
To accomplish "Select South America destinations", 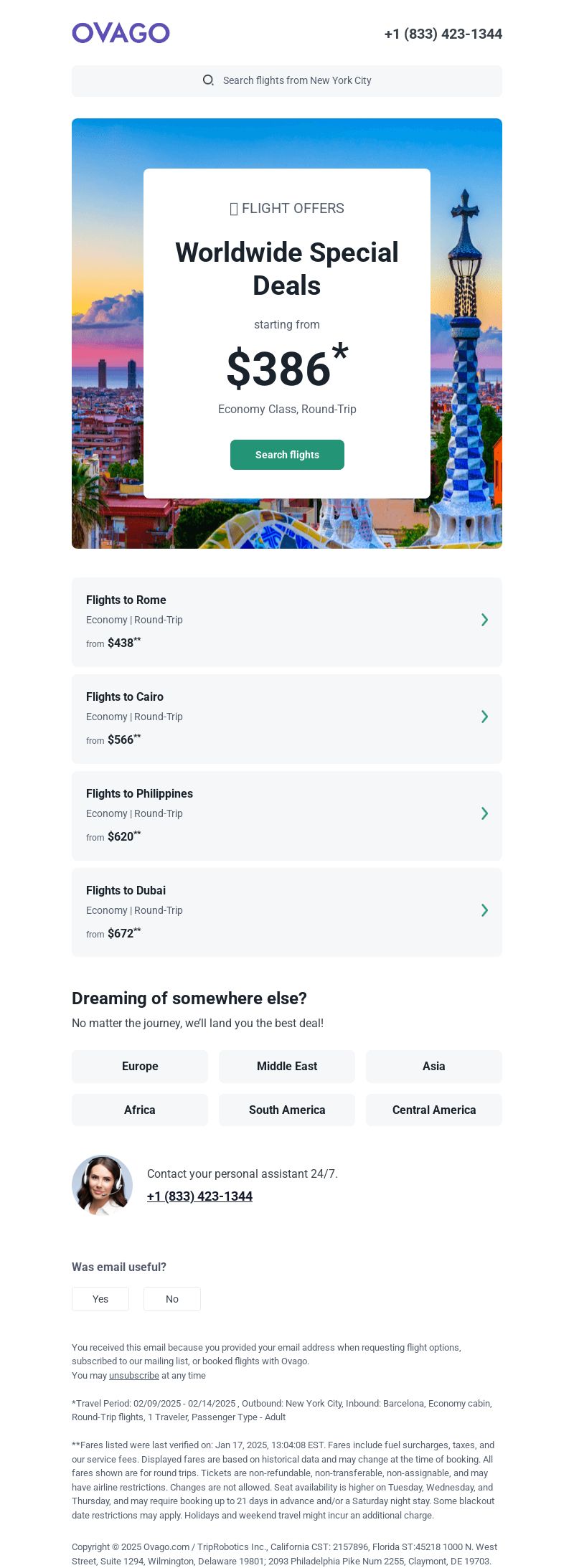I will pyautogui.click(x=287, y=1110).
